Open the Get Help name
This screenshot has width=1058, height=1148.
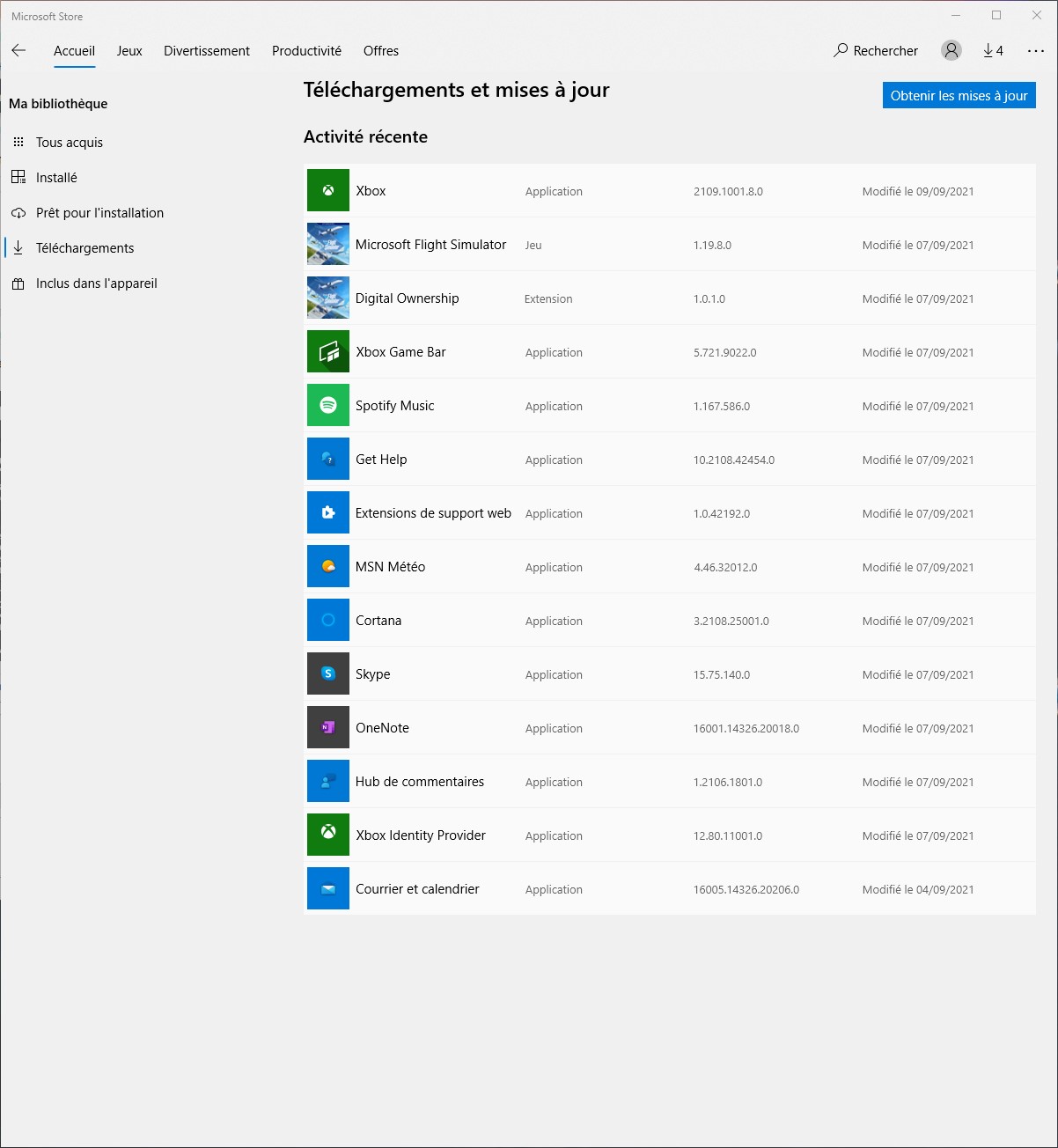point(381,460)
